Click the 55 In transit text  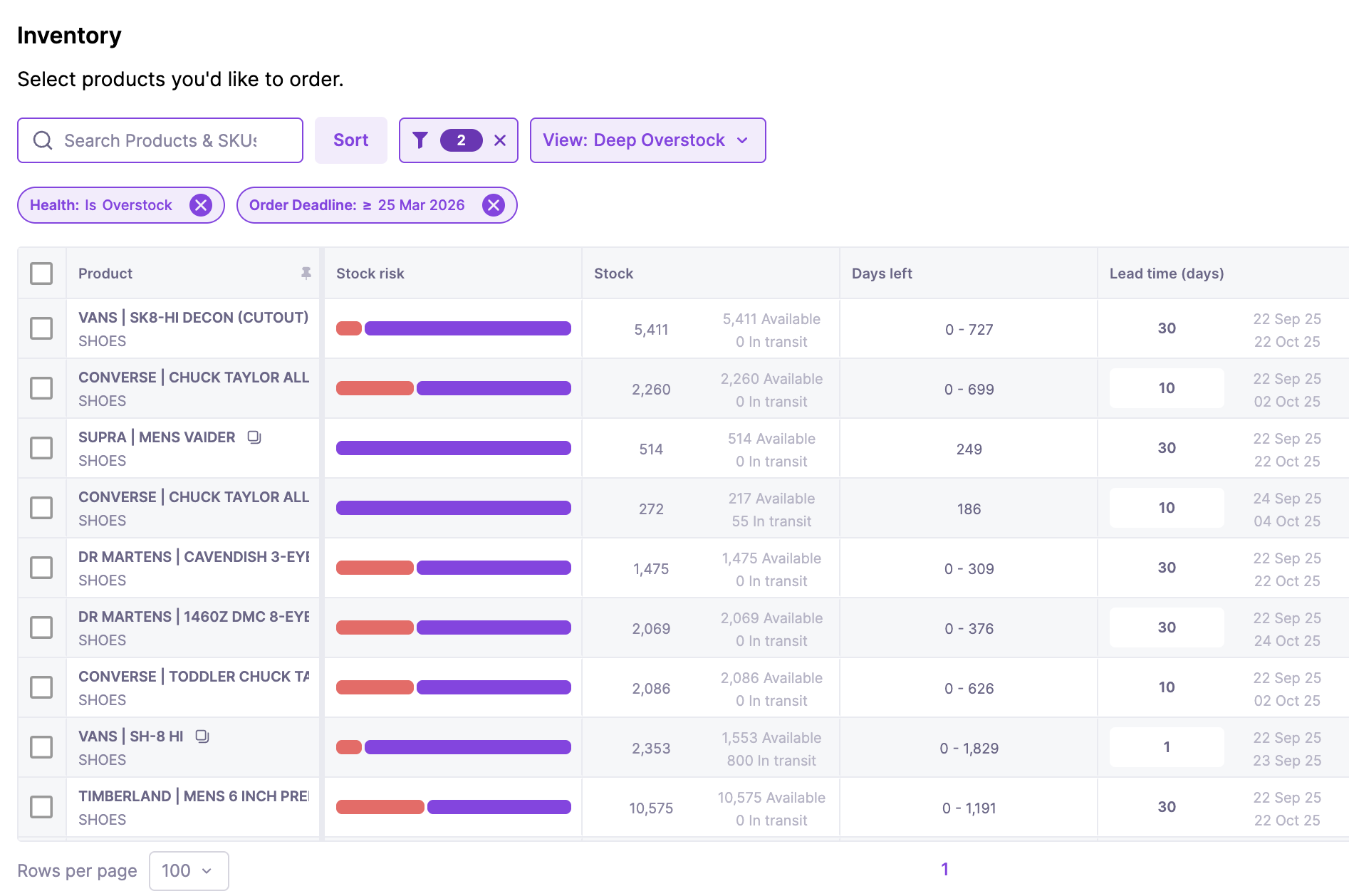click(771, 521)
